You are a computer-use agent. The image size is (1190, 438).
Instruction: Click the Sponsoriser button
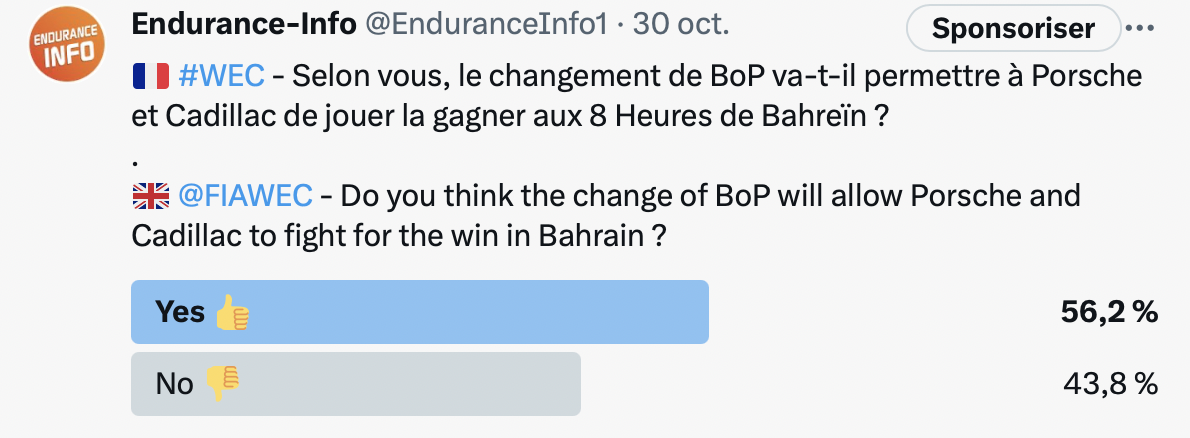(1013, 28)
